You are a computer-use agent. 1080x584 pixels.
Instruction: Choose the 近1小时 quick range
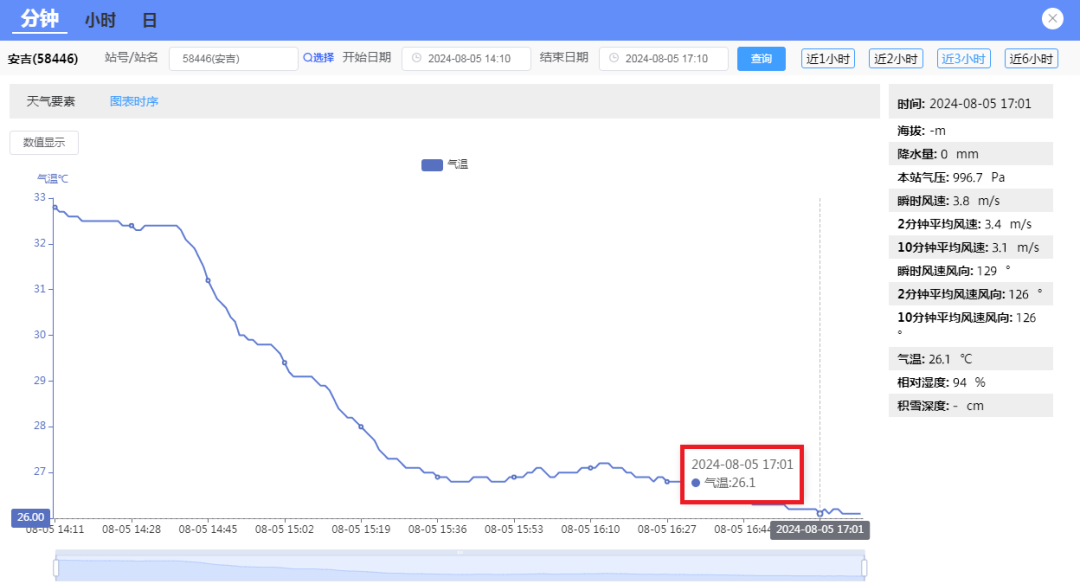point(828,59)
